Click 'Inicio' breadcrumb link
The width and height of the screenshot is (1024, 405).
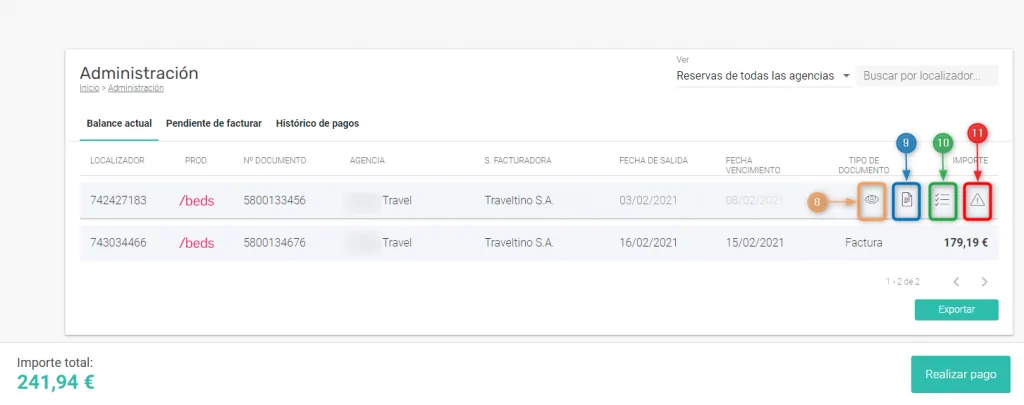pyautogui.click(x=90, y=88)
